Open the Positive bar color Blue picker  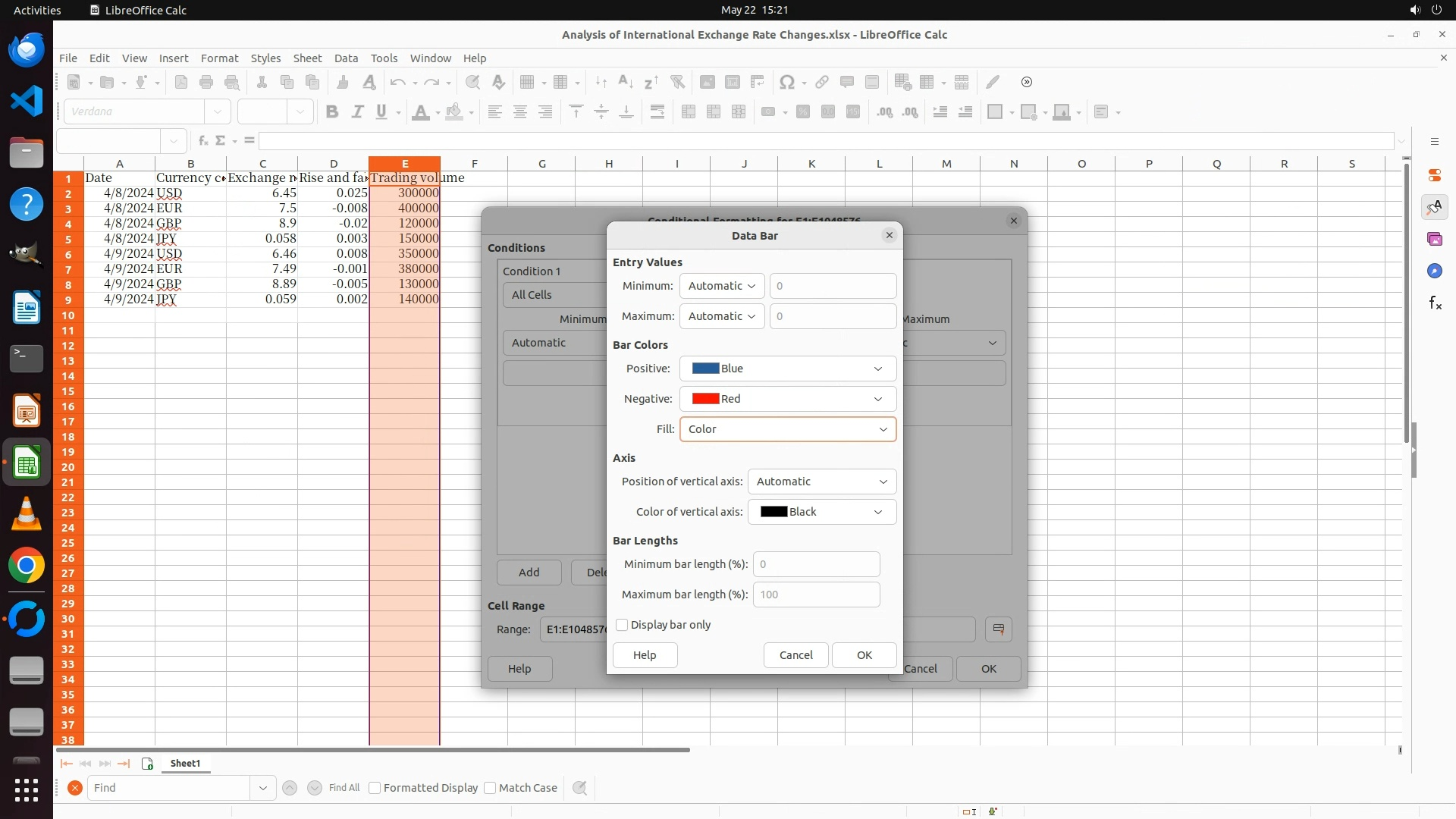[787, 369]
